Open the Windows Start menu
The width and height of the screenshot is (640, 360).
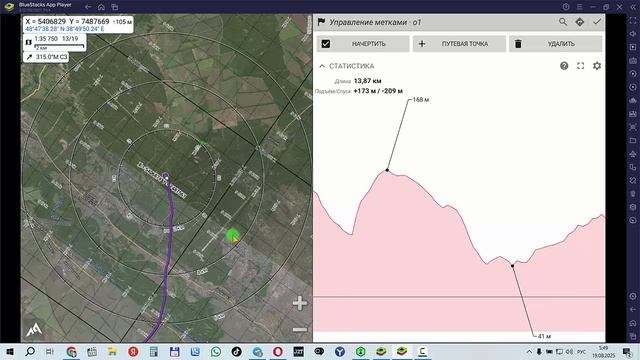[10, 351]
